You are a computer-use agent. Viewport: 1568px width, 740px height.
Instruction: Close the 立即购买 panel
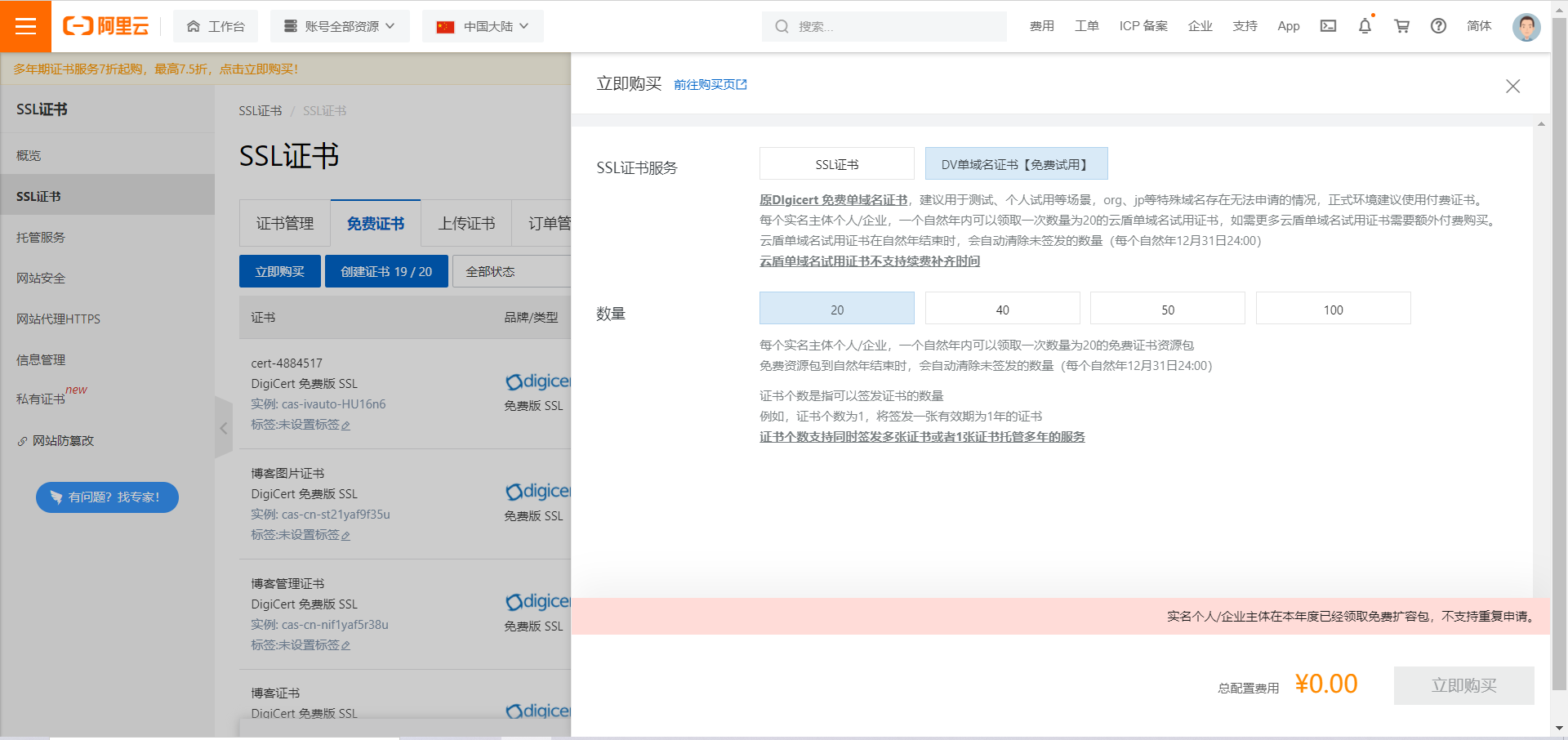[x=1512, y=86]
